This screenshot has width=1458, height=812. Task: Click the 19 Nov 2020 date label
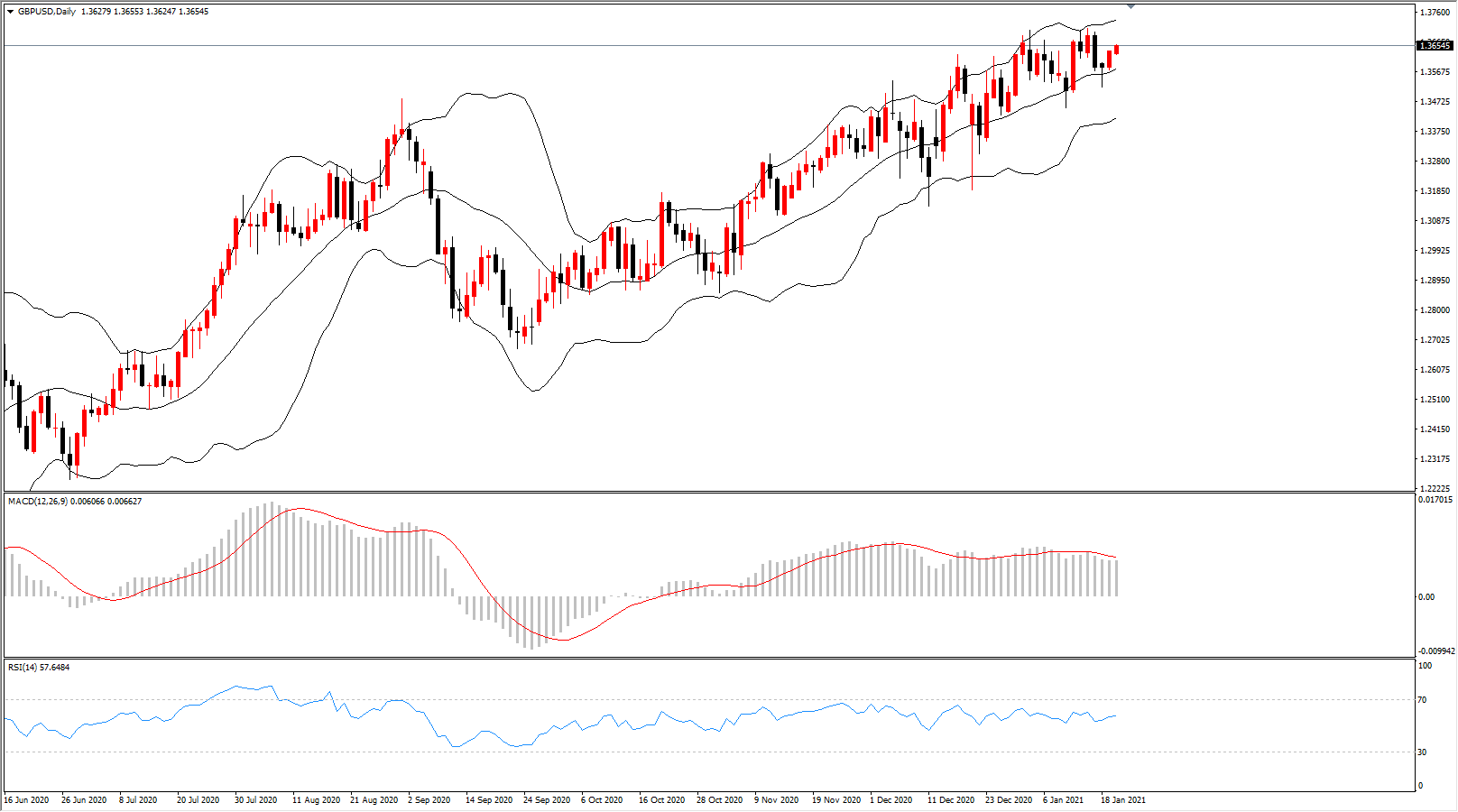point(836,799)
